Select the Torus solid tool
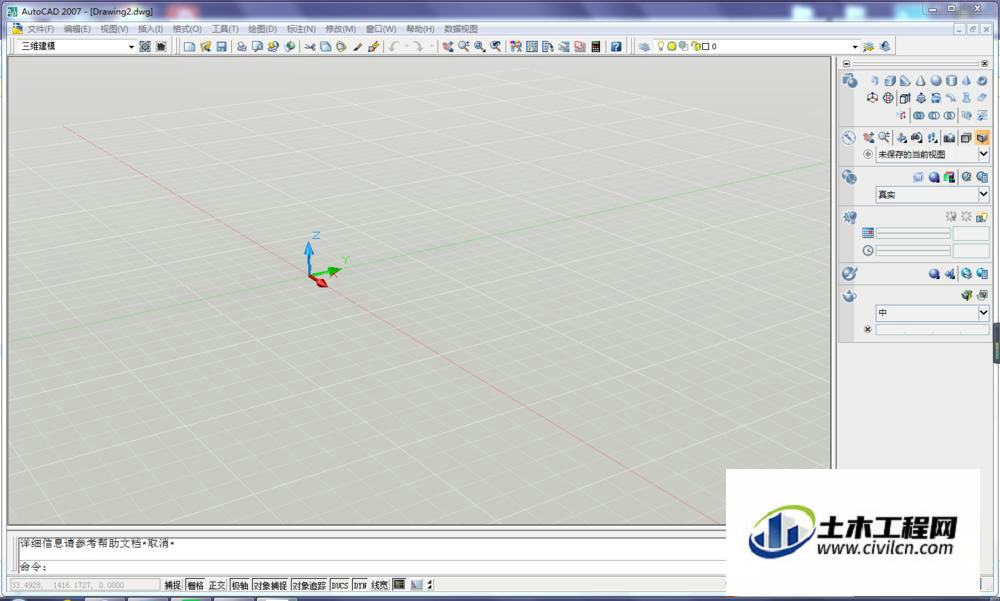Viewport: 1000px width, 601px height. (x=982, y=81)
